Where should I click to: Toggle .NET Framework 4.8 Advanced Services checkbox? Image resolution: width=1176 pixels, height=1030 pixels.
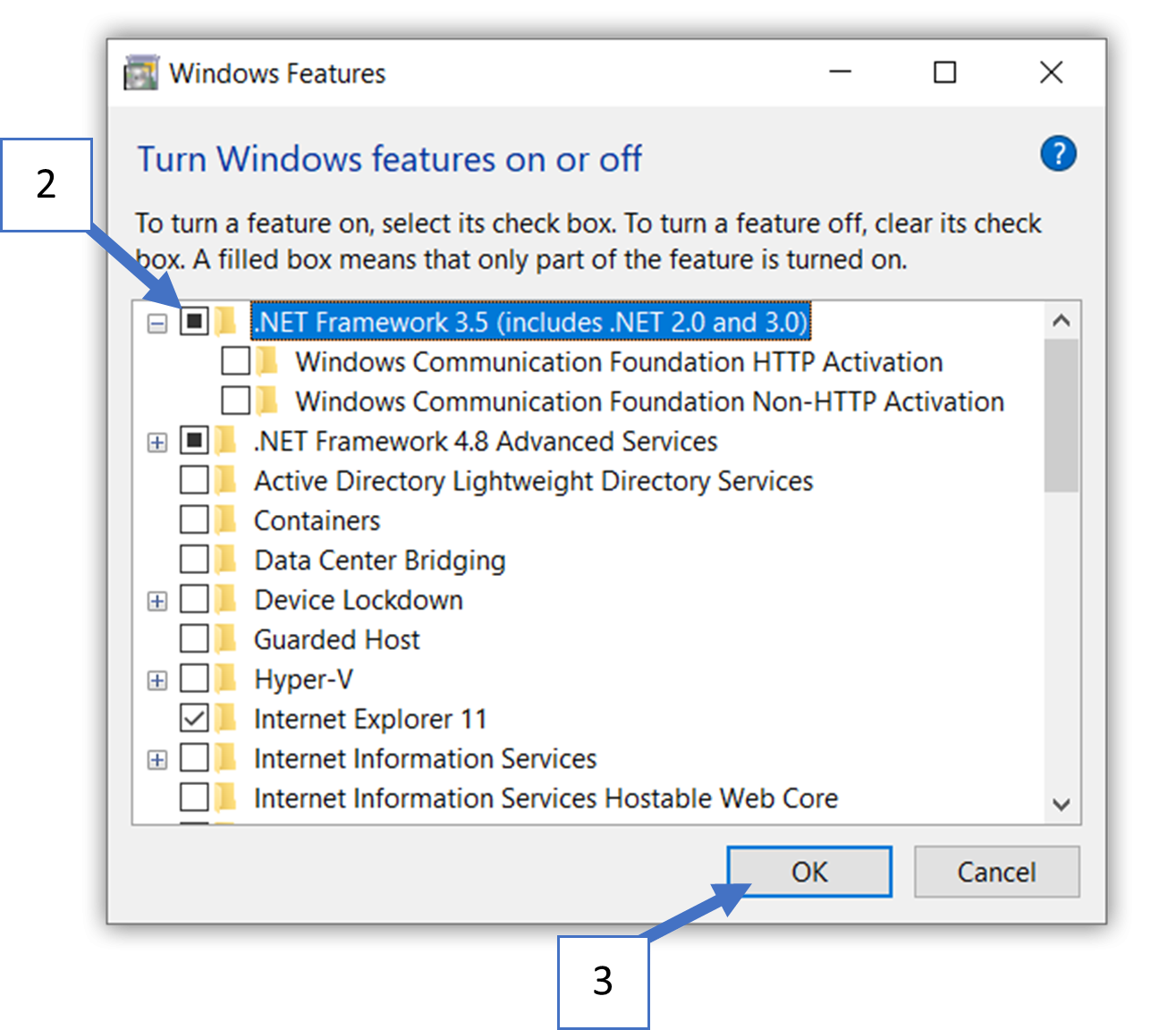[194, 440]
